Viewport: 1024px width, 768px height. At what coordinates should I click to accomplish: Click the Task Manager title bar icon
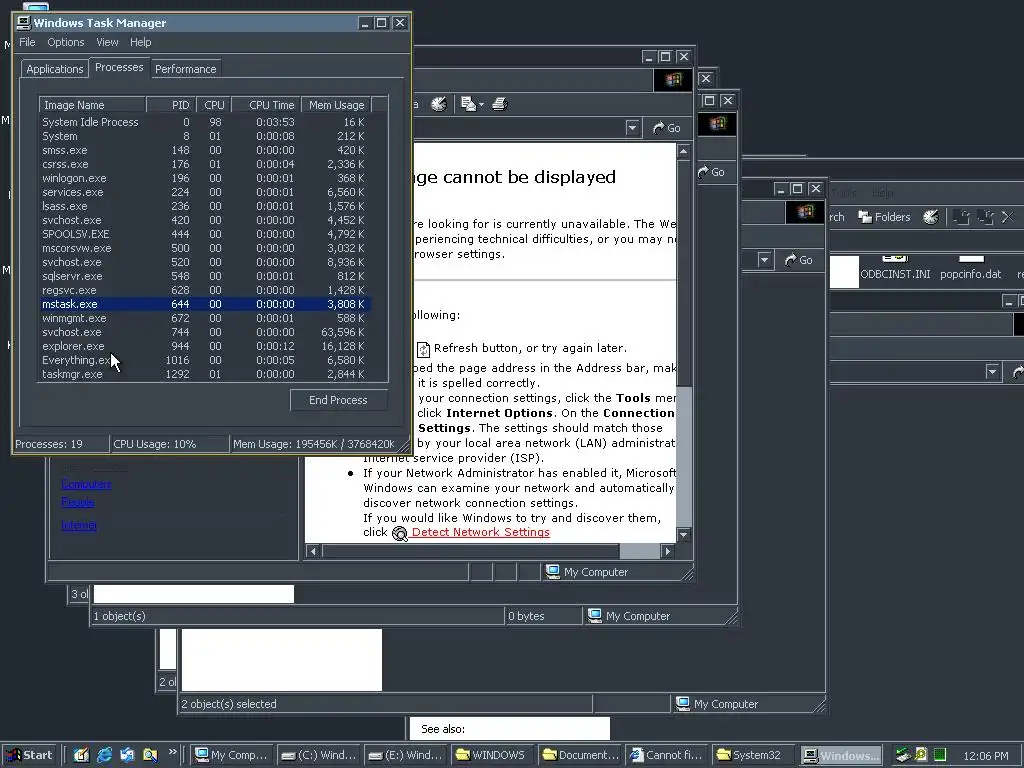[24, 22]
